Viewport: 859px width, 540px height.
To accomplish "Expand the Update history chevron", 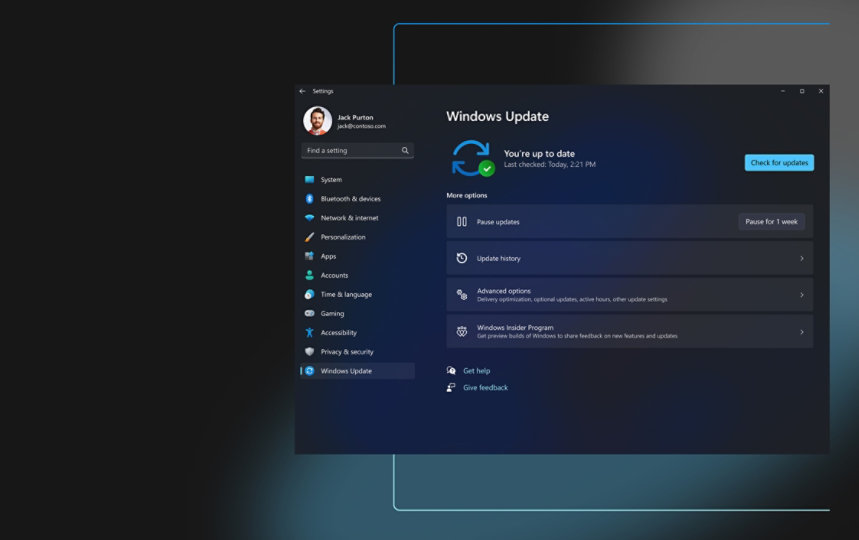I will (801, 259).
